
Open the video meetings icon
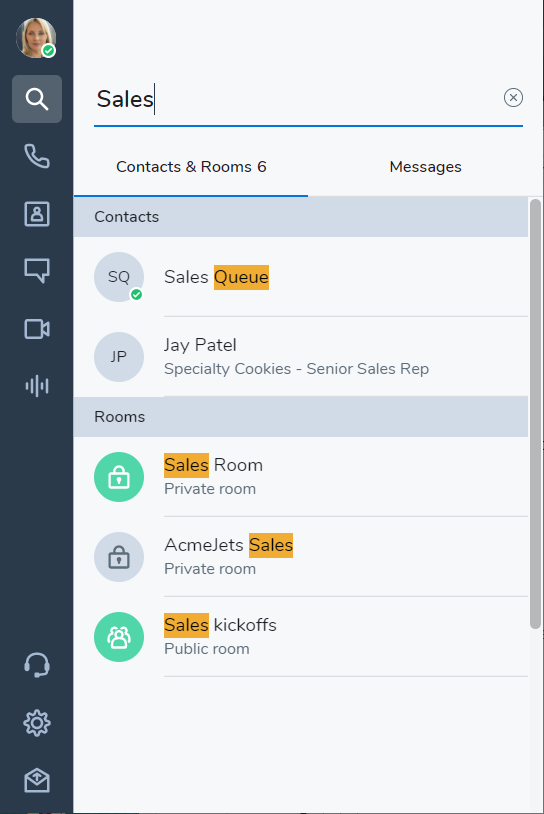tap(37, 329)
